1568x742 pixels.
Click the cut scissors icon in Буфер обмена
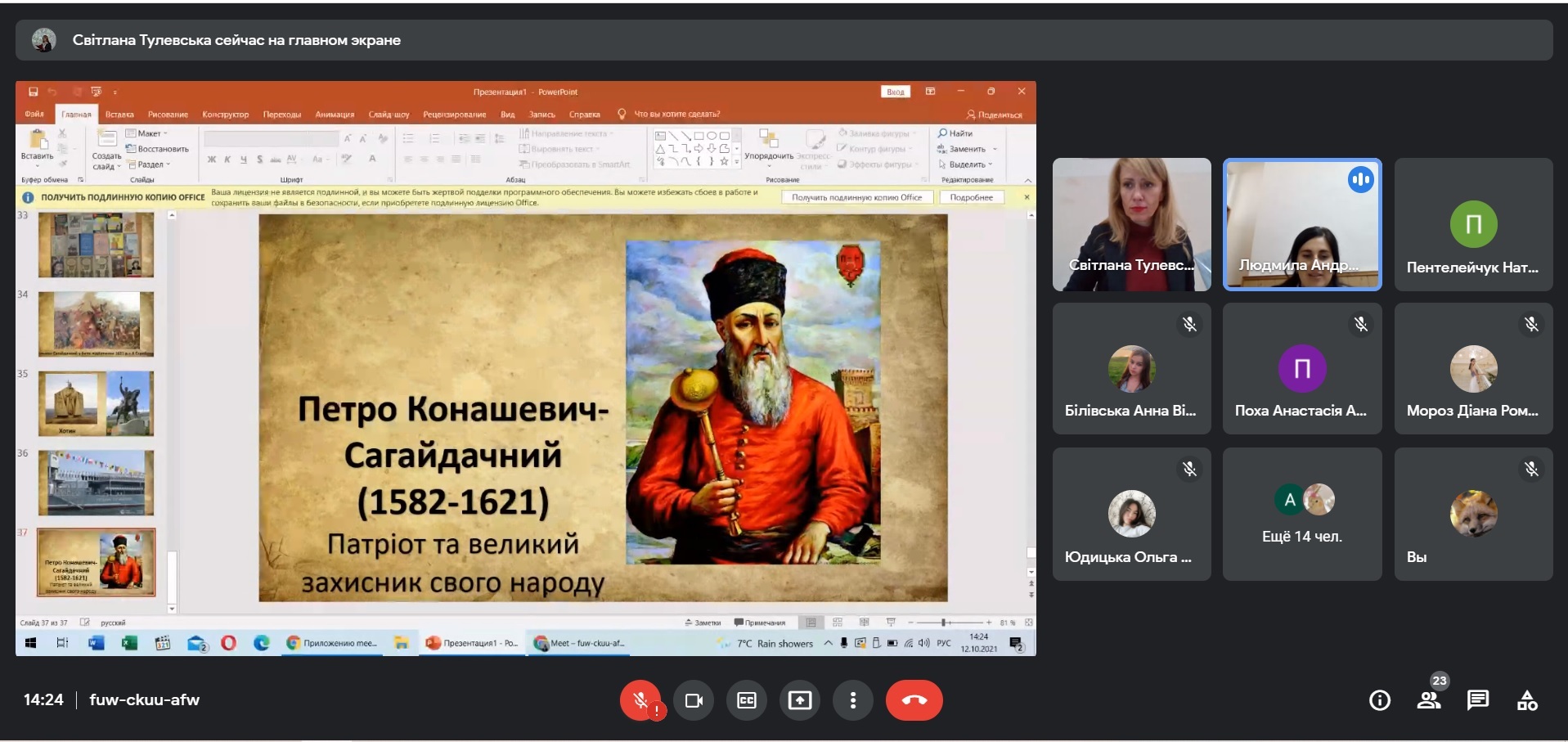[62, 133]
